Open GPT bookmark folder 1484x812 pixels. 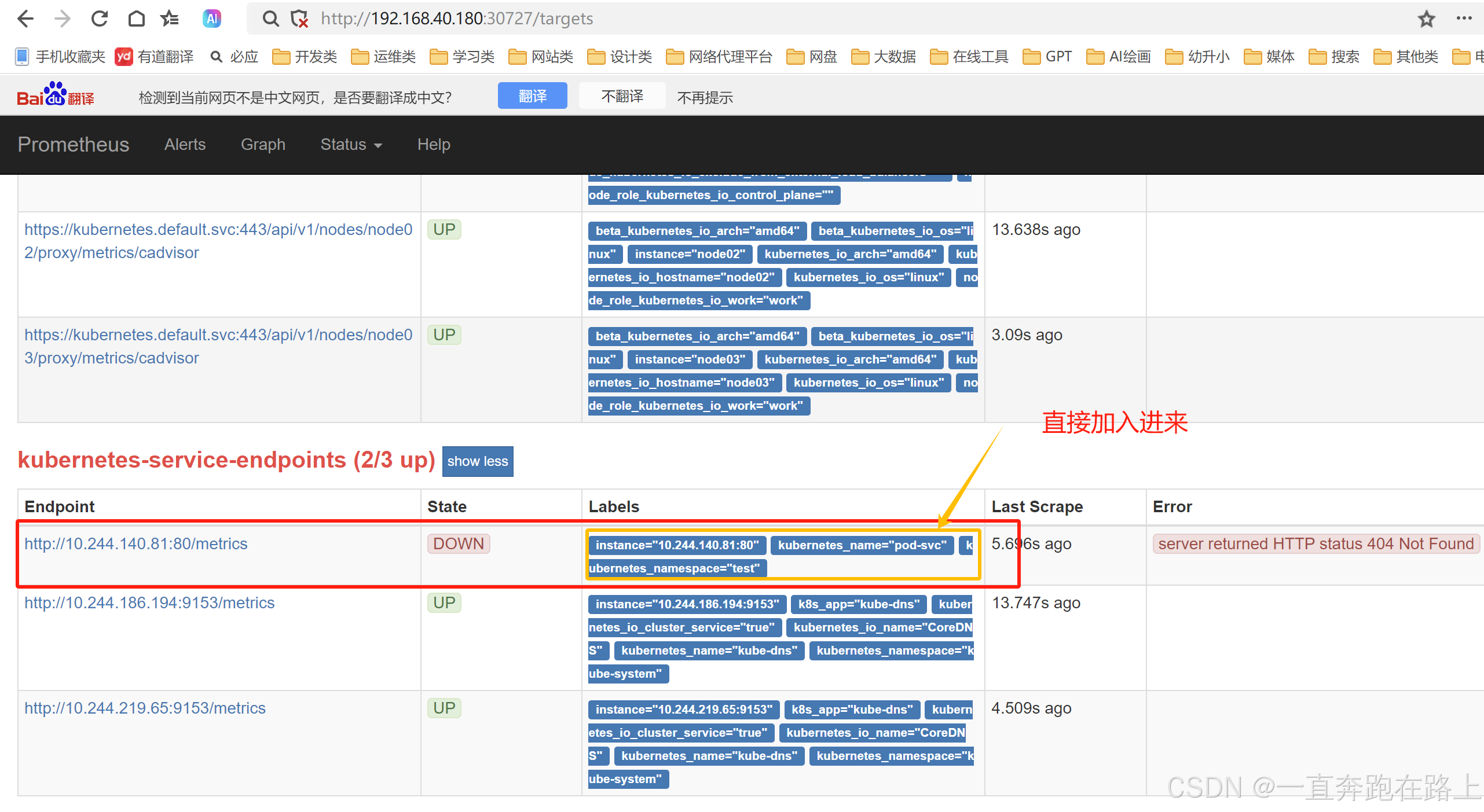1047,57
